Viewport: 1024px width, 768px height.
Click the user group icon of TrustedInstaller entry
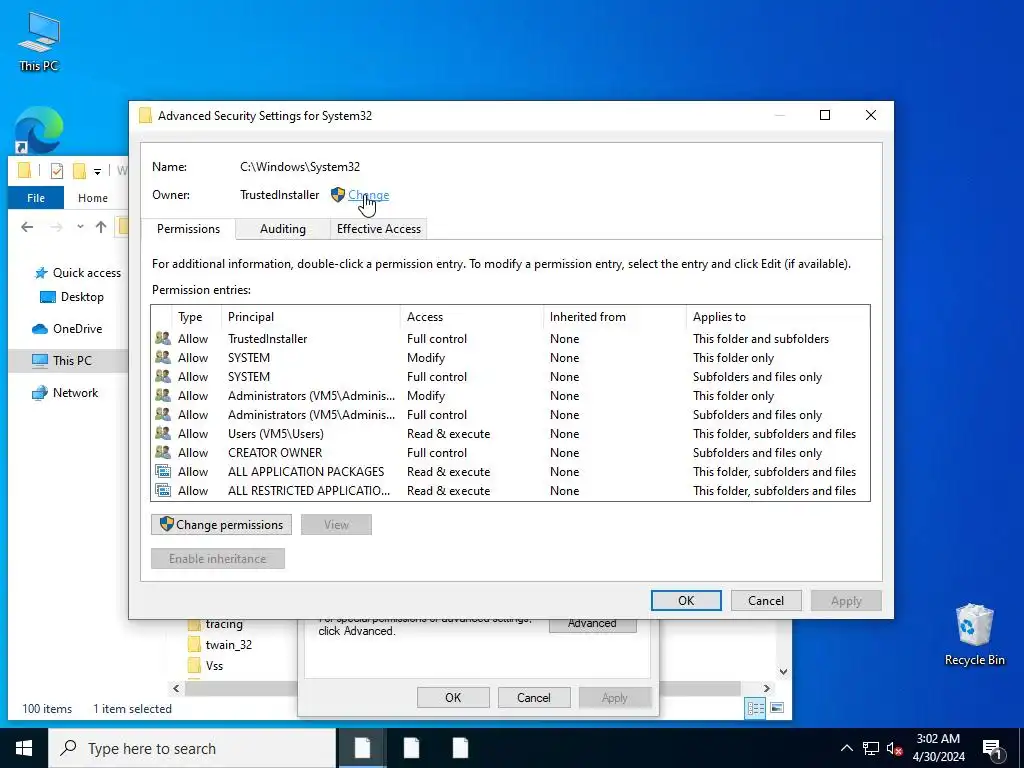tap(163, 338)
